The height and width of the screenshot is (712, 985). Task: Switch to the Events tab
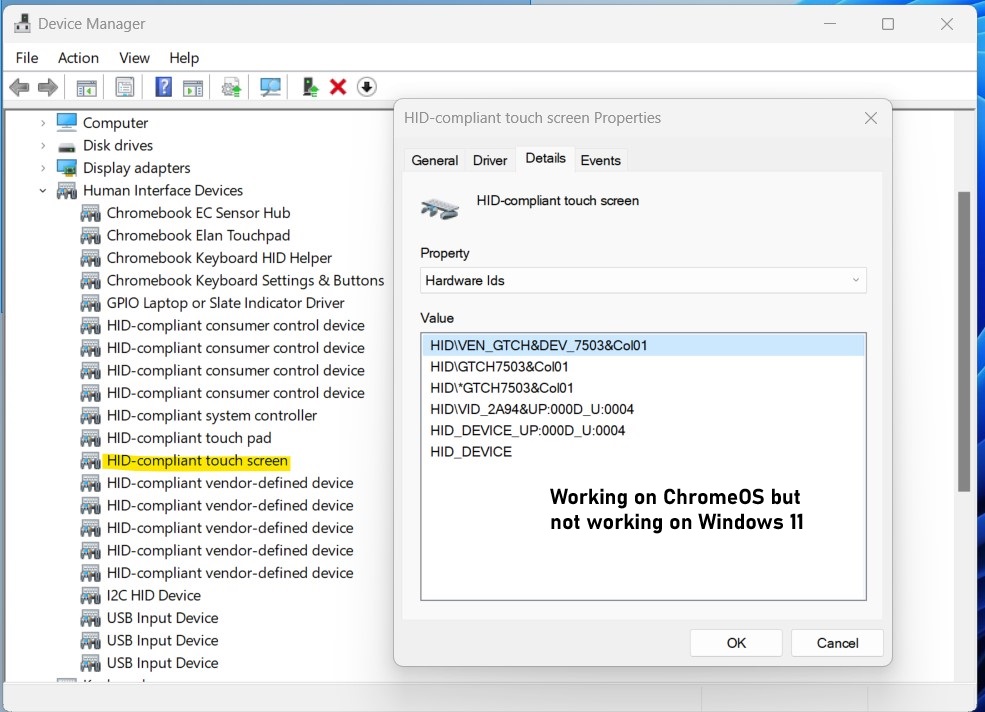coord(601,160)
